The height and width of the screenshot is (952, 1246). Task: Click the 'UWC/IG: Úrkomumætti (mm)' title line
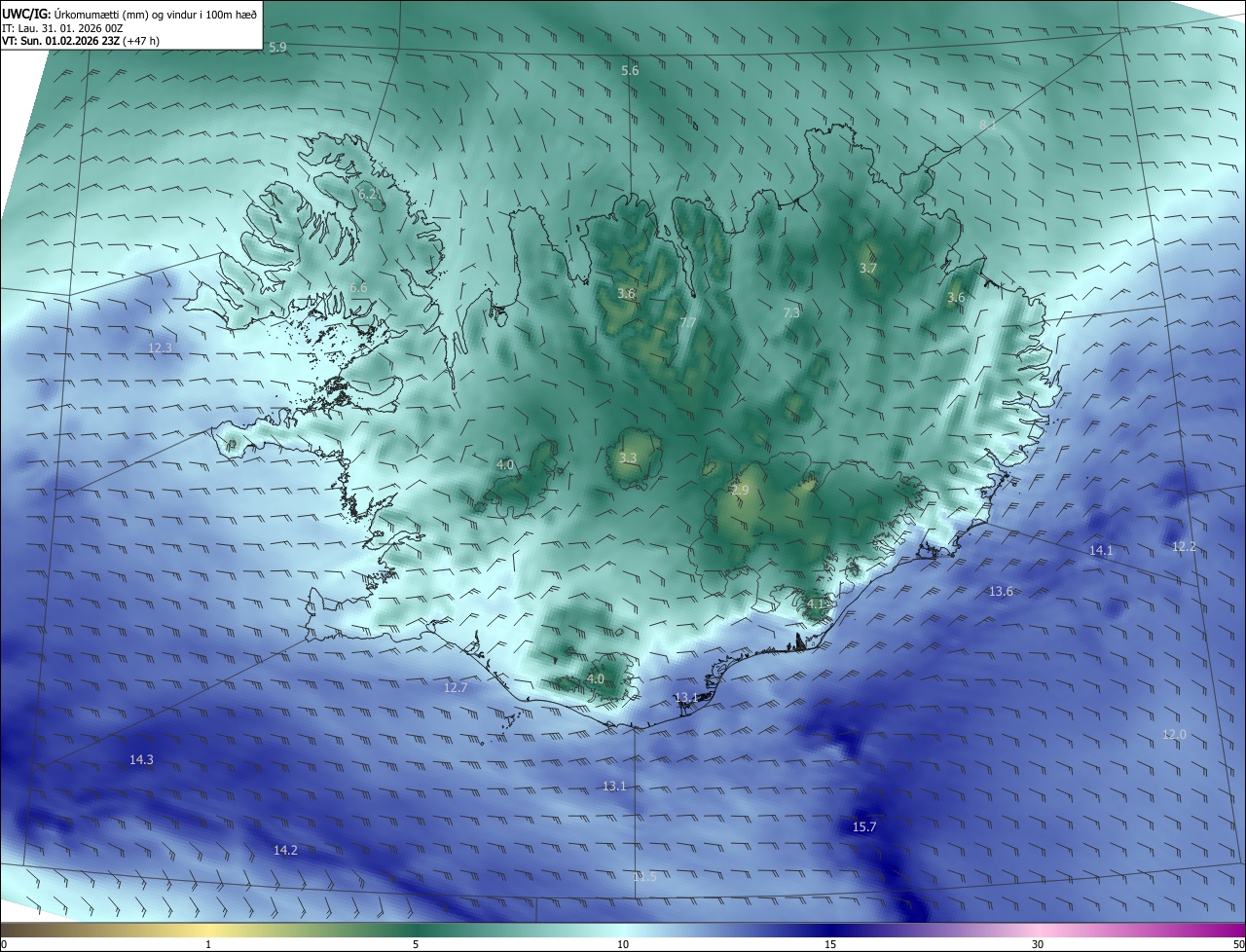click(x=129, y=15)
